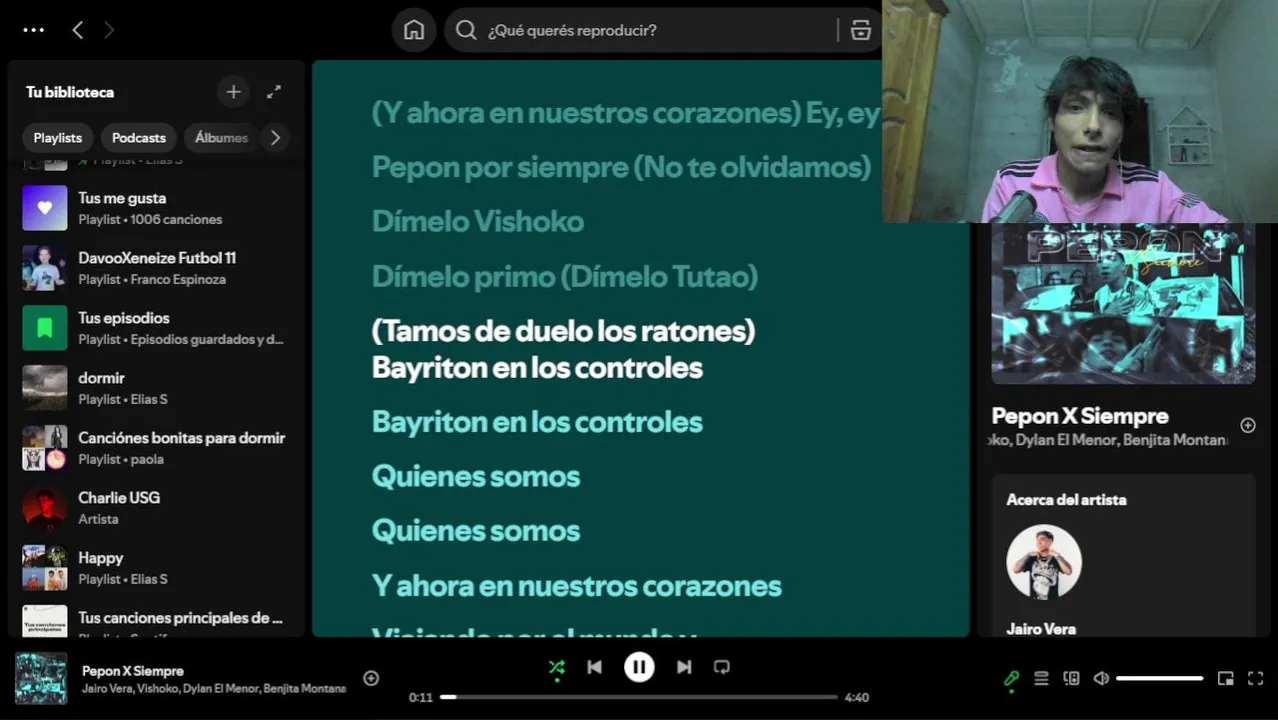The image size is (1278, 720).
Task: Click the now-playing bar album thumbnail
Action: click(41, 678)
